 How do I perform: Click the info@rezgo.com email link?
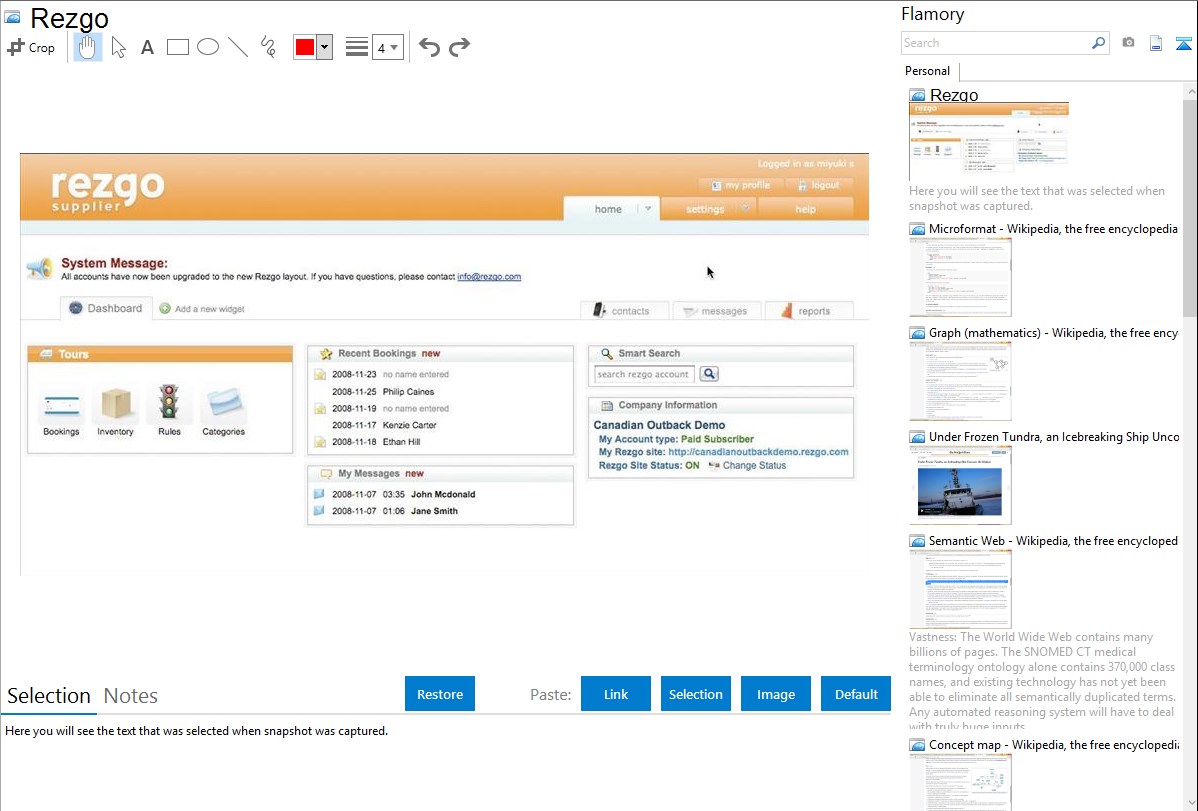[x=489, y=277]
